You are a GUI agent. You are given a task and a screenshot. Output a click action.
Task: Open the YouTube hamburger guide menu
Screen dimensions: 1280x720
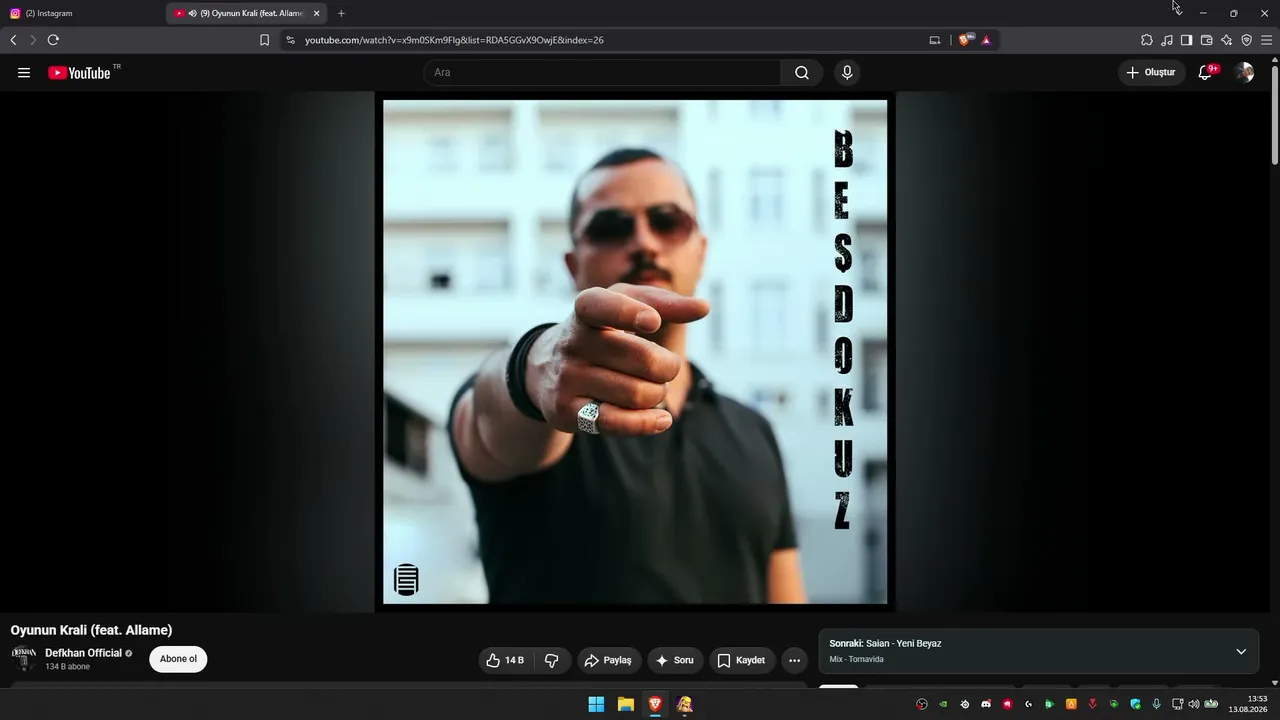pos(24,72)
